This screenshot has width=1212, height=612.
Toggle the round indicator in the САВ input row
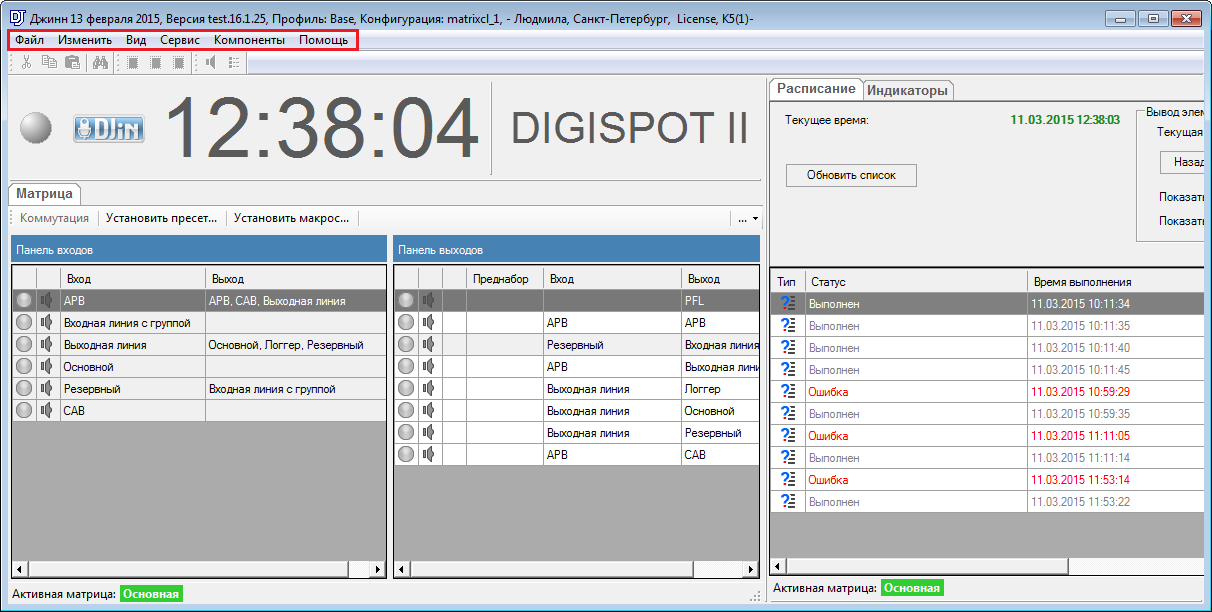click(24, 410)
